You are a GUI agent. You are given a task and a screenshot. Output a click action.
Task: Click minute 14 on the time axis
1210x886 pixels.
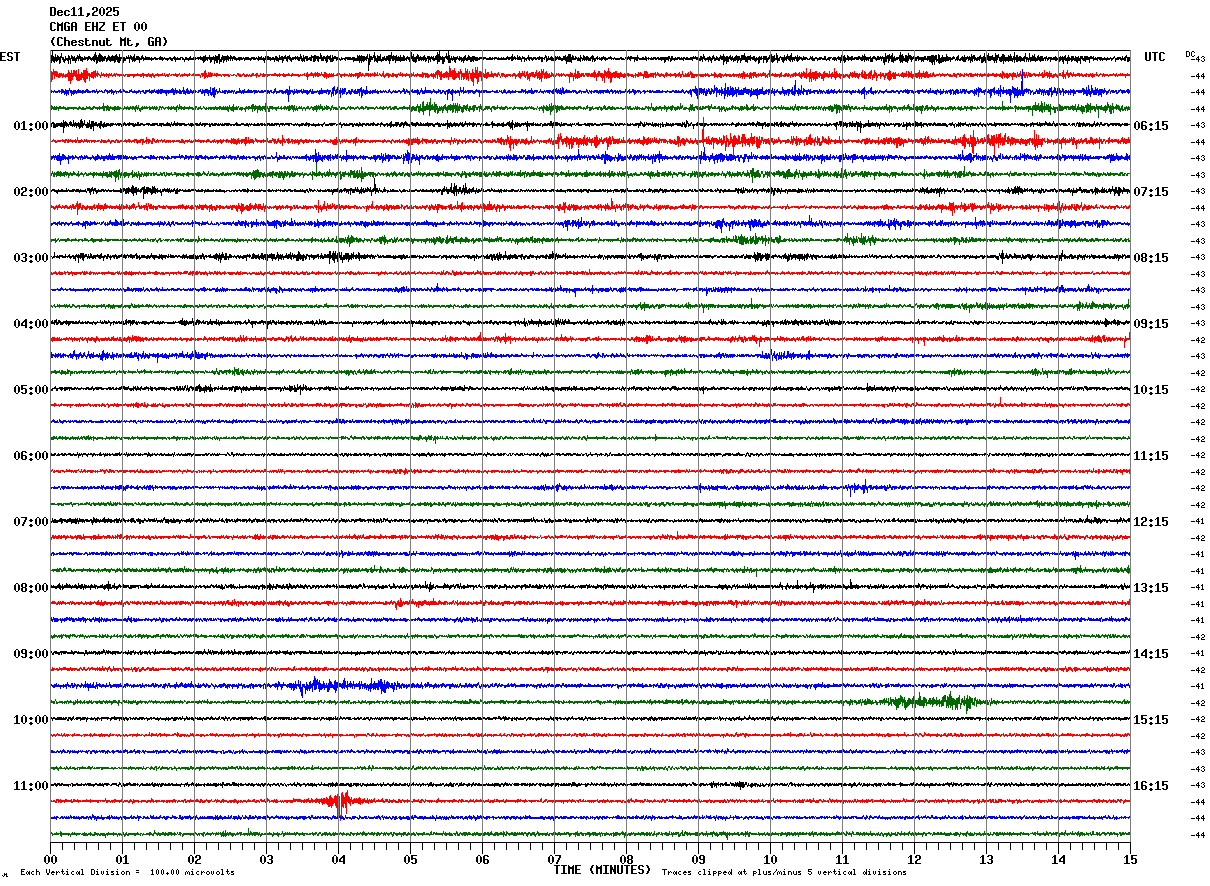[x=1058, y=859]
